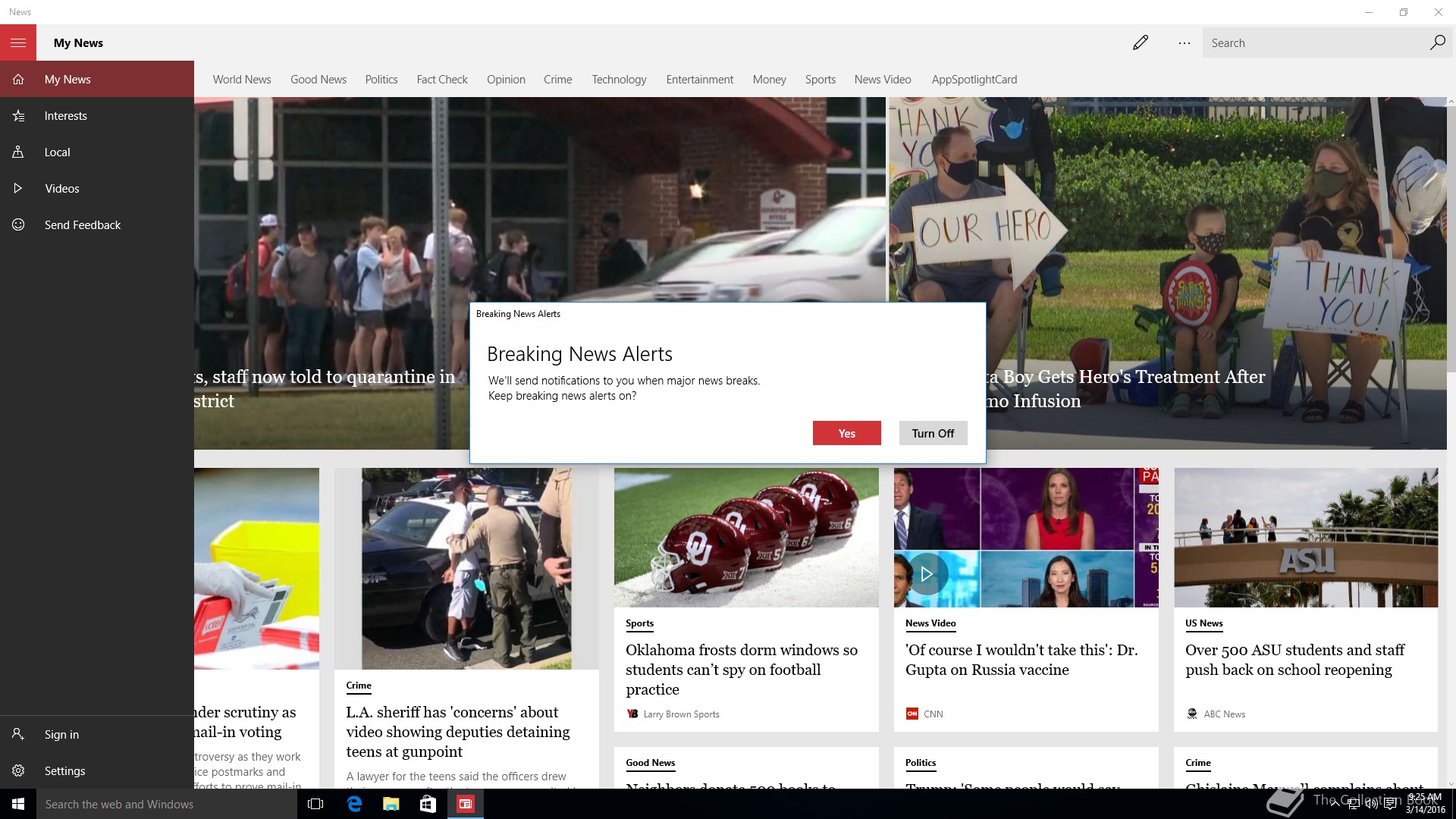Click the pencil edit/personalize icon
This screenshot has height=819, width=1456.
(x=1141, y=42)
